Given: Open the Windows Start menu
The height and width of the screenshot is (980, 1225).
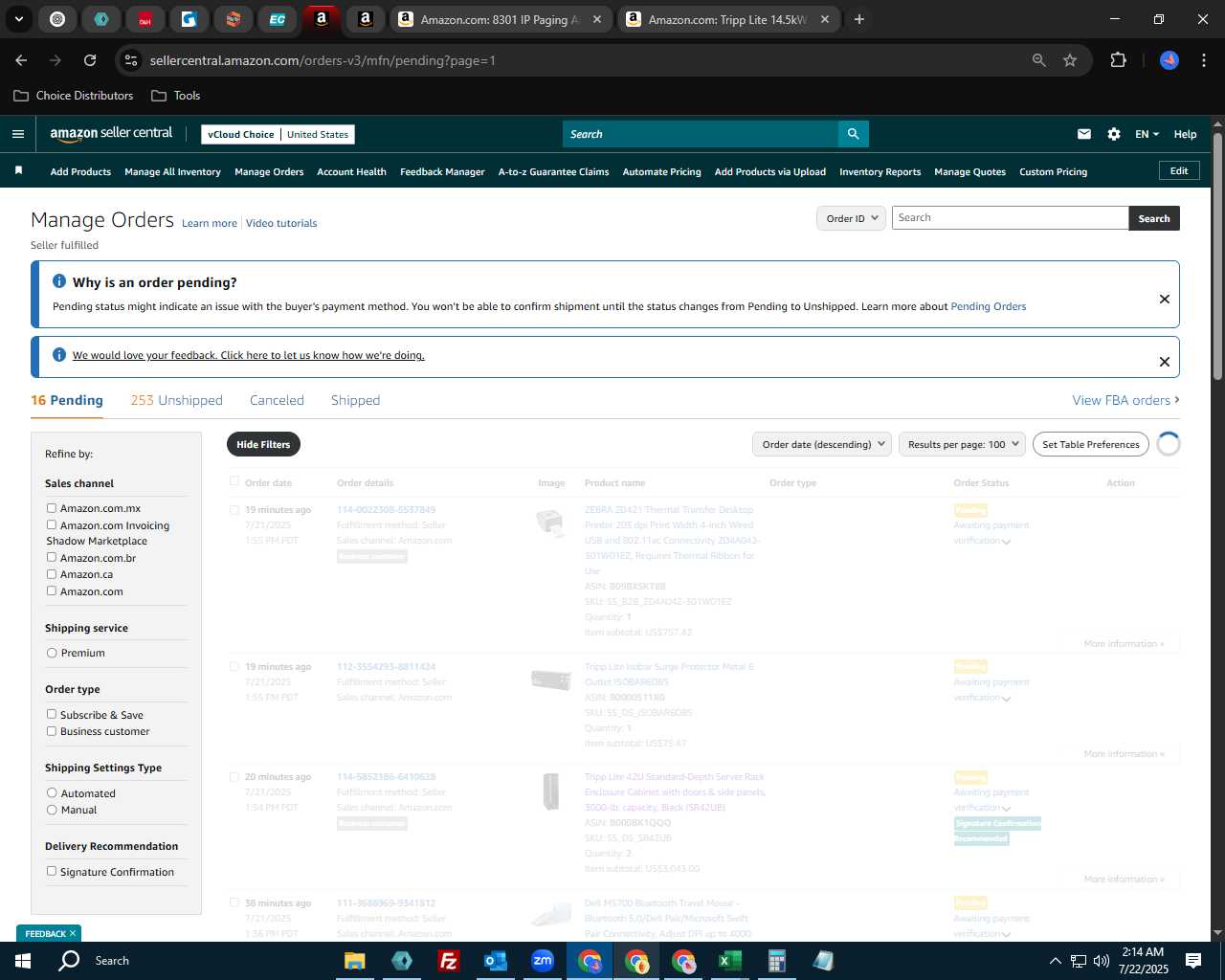Looking at the screenshot, I should click(23, 960).
